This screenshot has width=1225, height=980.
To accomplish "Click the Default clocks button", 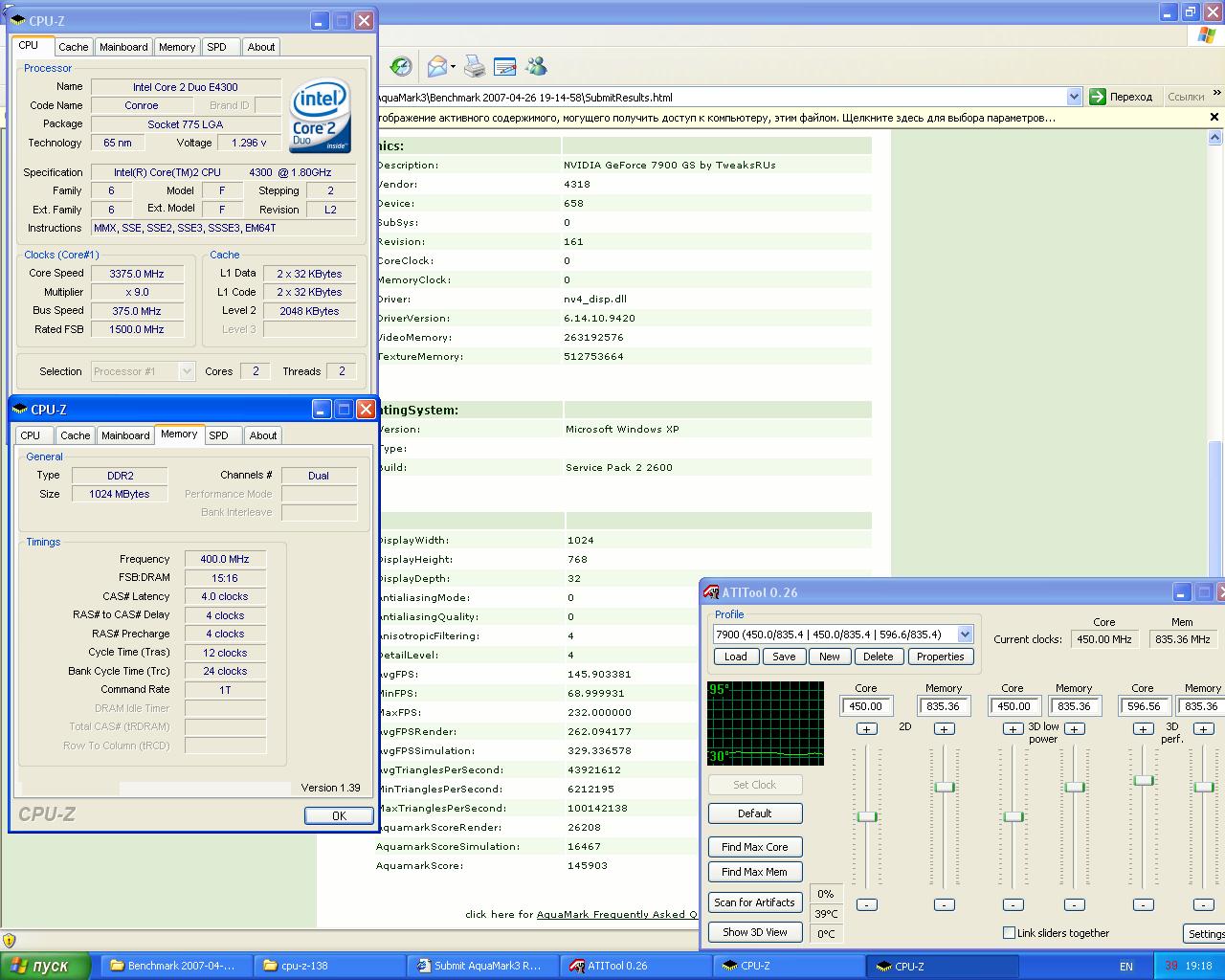I will pyautogui.click(x=755, y=813).
